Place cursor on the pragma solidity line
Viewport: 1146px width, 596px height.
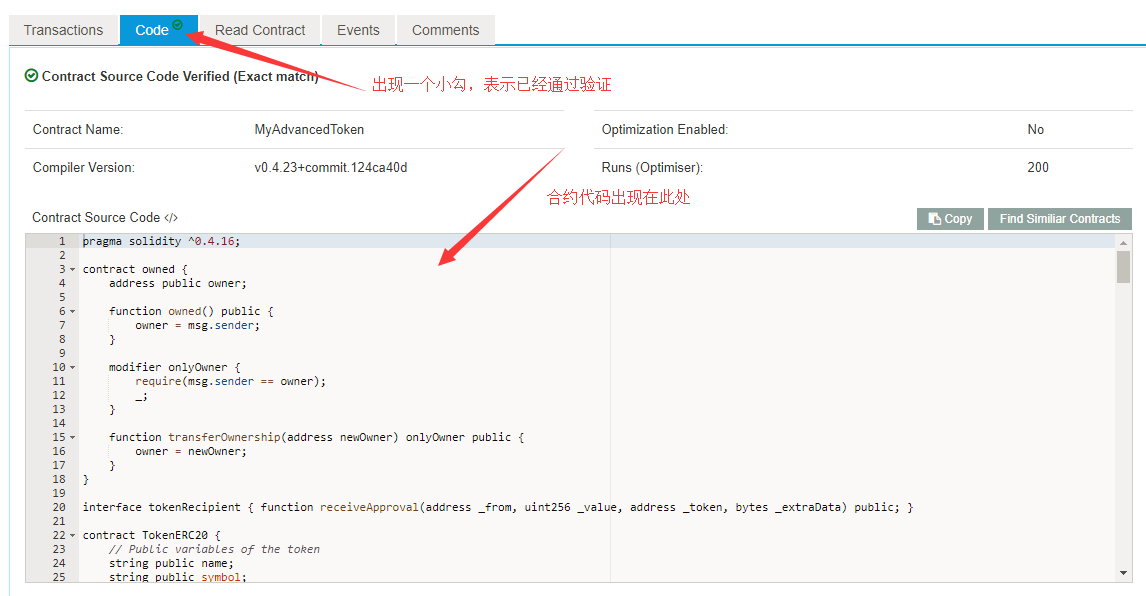(x=161, y=241)
